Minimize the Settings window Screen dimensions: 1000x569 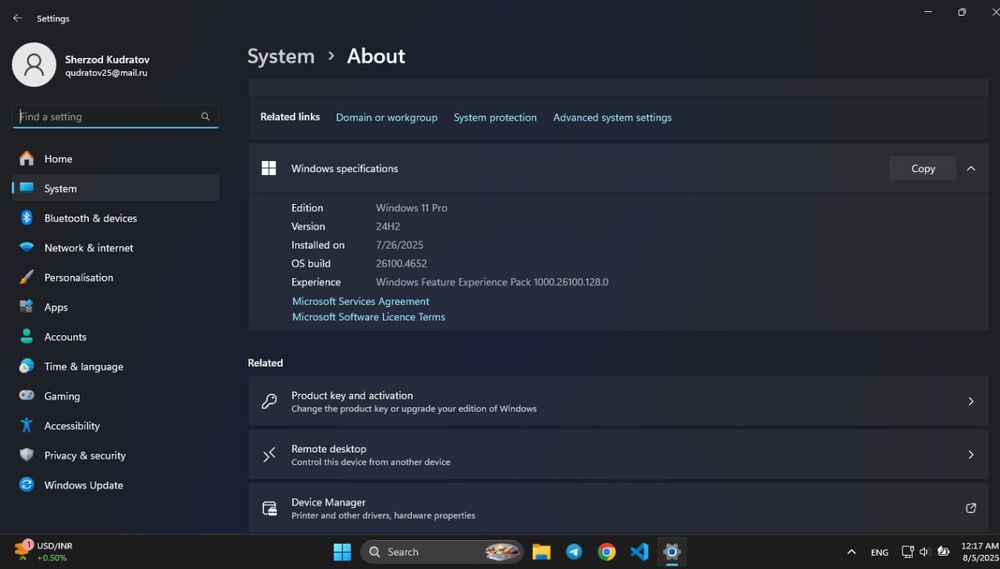pyautogui.click(x=928, y=12)
